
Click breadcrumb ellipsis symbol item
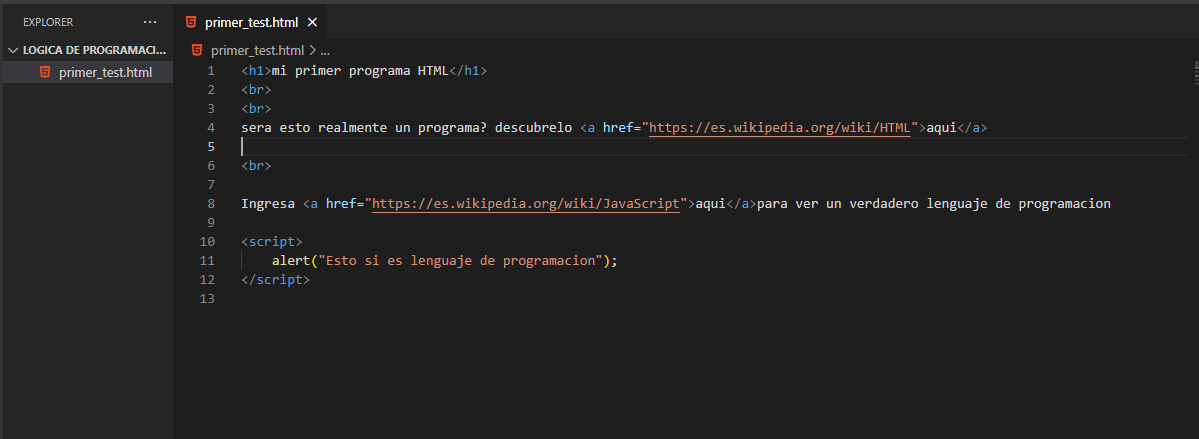click(x=324, y=51)
